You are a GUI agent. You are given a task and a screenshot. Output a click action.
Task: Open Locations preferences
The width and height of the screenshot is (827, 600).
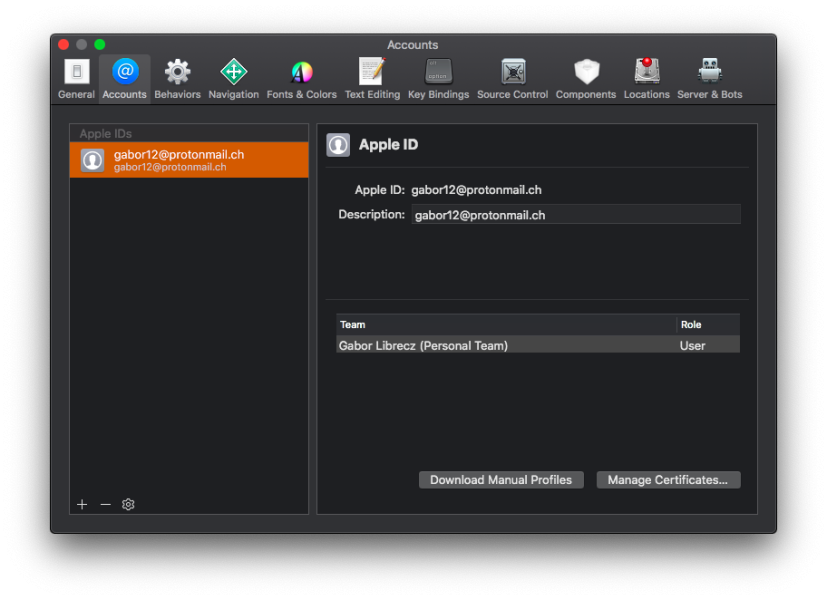646,79
